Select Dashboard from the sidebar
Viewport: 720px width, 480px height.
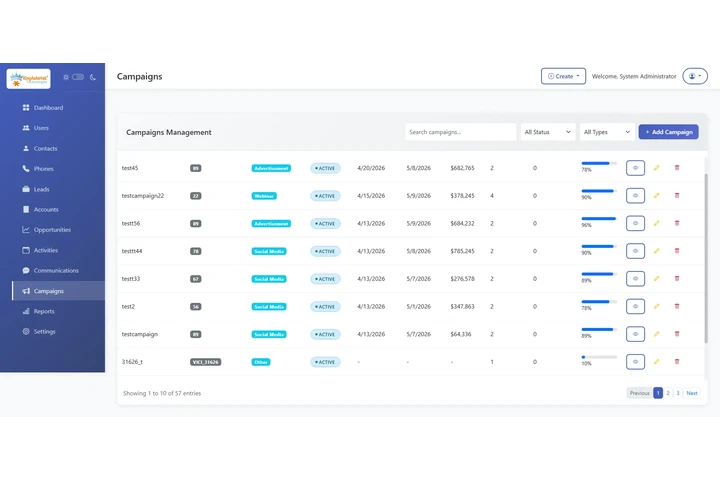(x=48, y=107)
